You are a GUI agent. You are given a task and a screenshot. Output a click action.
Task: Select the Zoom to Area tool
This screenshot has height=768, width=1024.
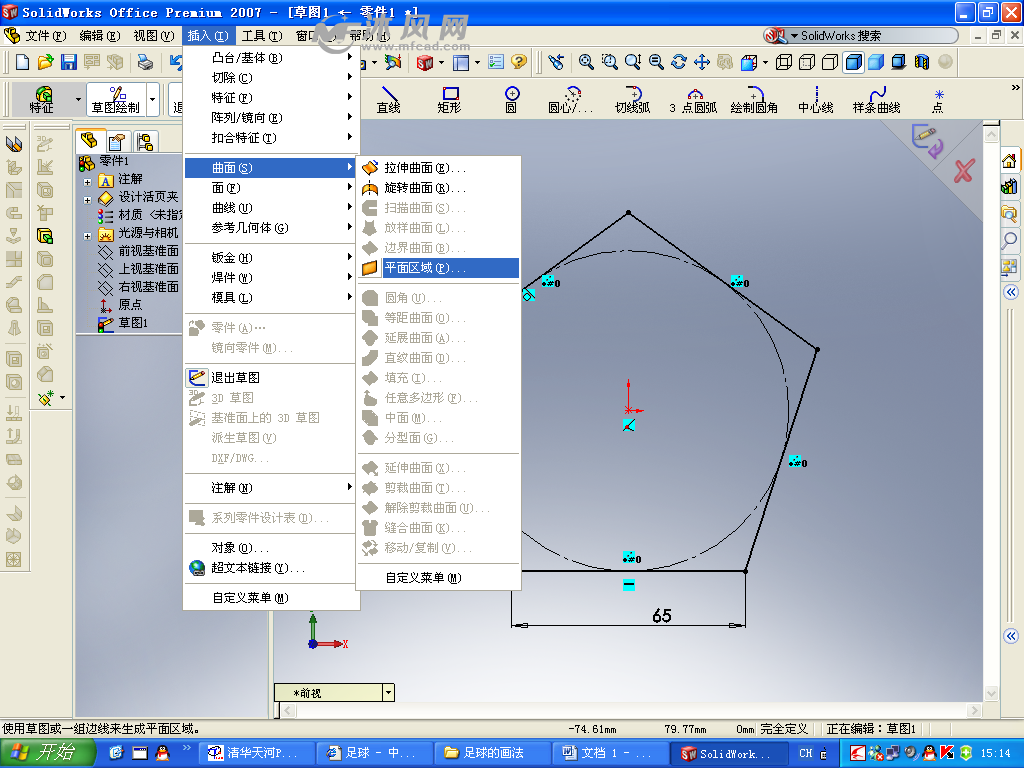tap(609, 62)
